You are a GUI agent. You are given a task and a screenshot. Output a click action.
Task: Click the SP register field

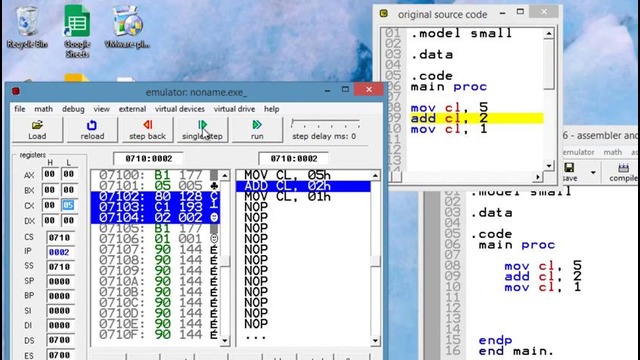tap(60, 281)
